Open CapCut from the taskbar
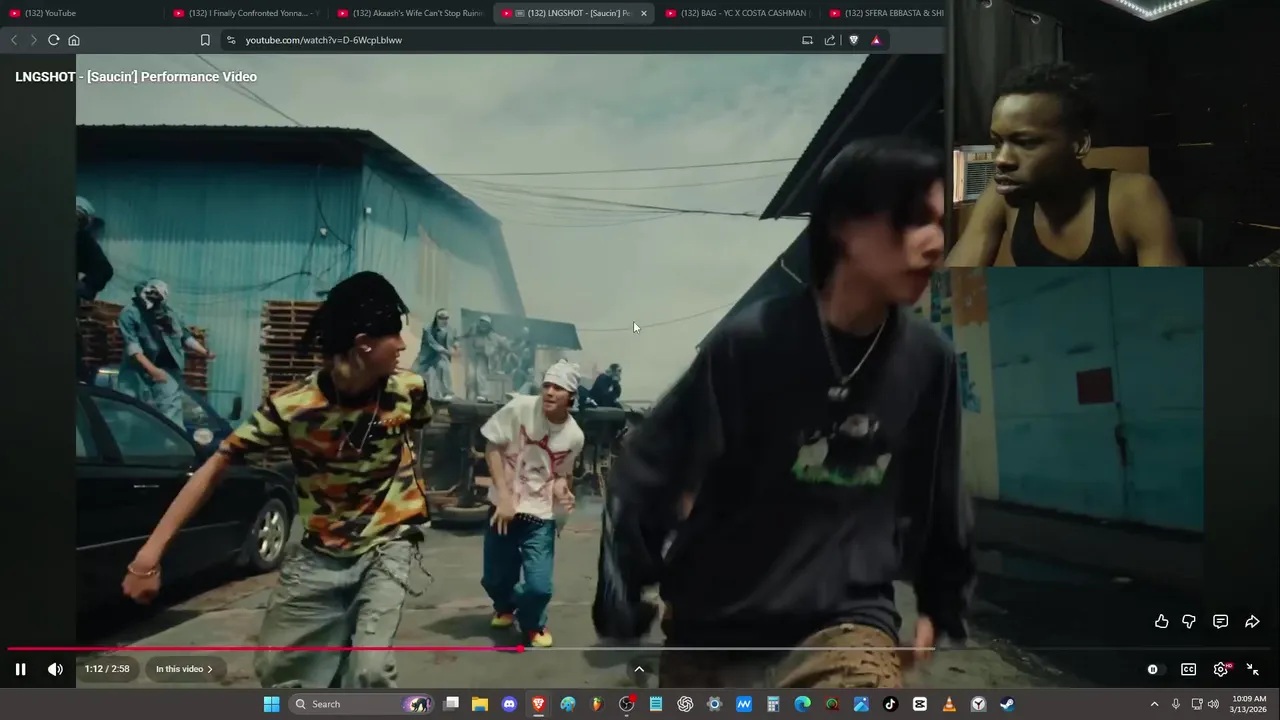 pyautogui.click(x=920, y=704)
